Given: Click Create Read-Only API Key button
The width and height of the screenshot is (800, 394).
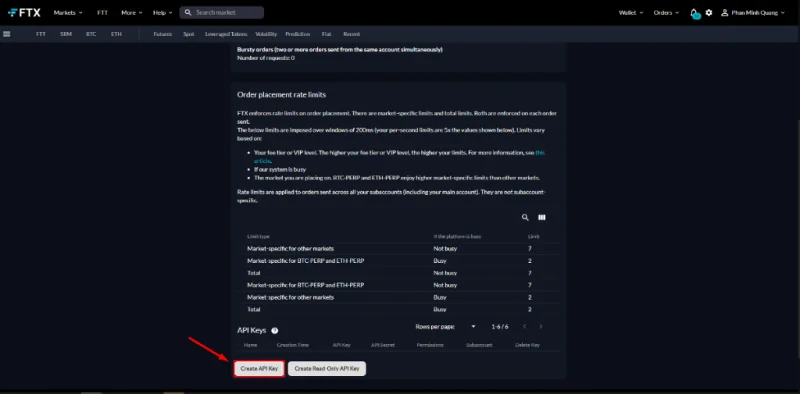Looking at the screenshot, I should (327, 368).
